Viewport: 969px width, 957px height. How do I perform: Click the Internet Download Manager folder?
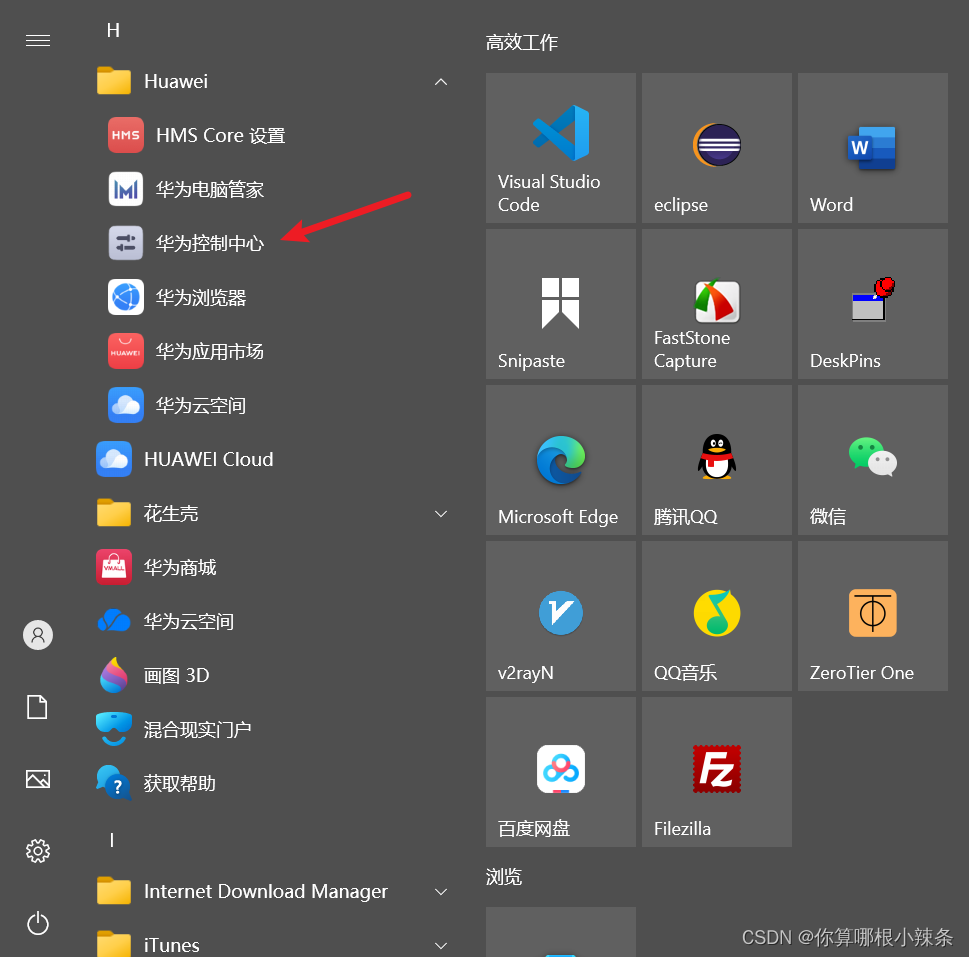click(272, 891)
